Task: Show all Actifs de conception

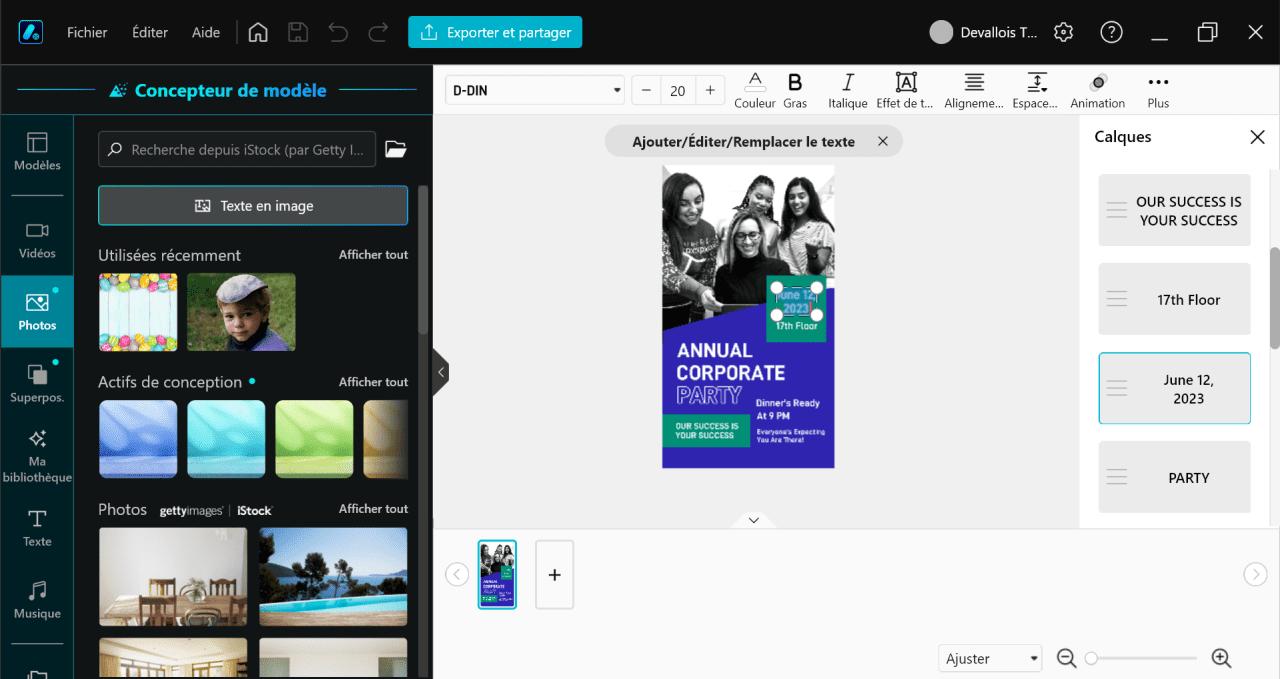Action: tap(373, 382)
